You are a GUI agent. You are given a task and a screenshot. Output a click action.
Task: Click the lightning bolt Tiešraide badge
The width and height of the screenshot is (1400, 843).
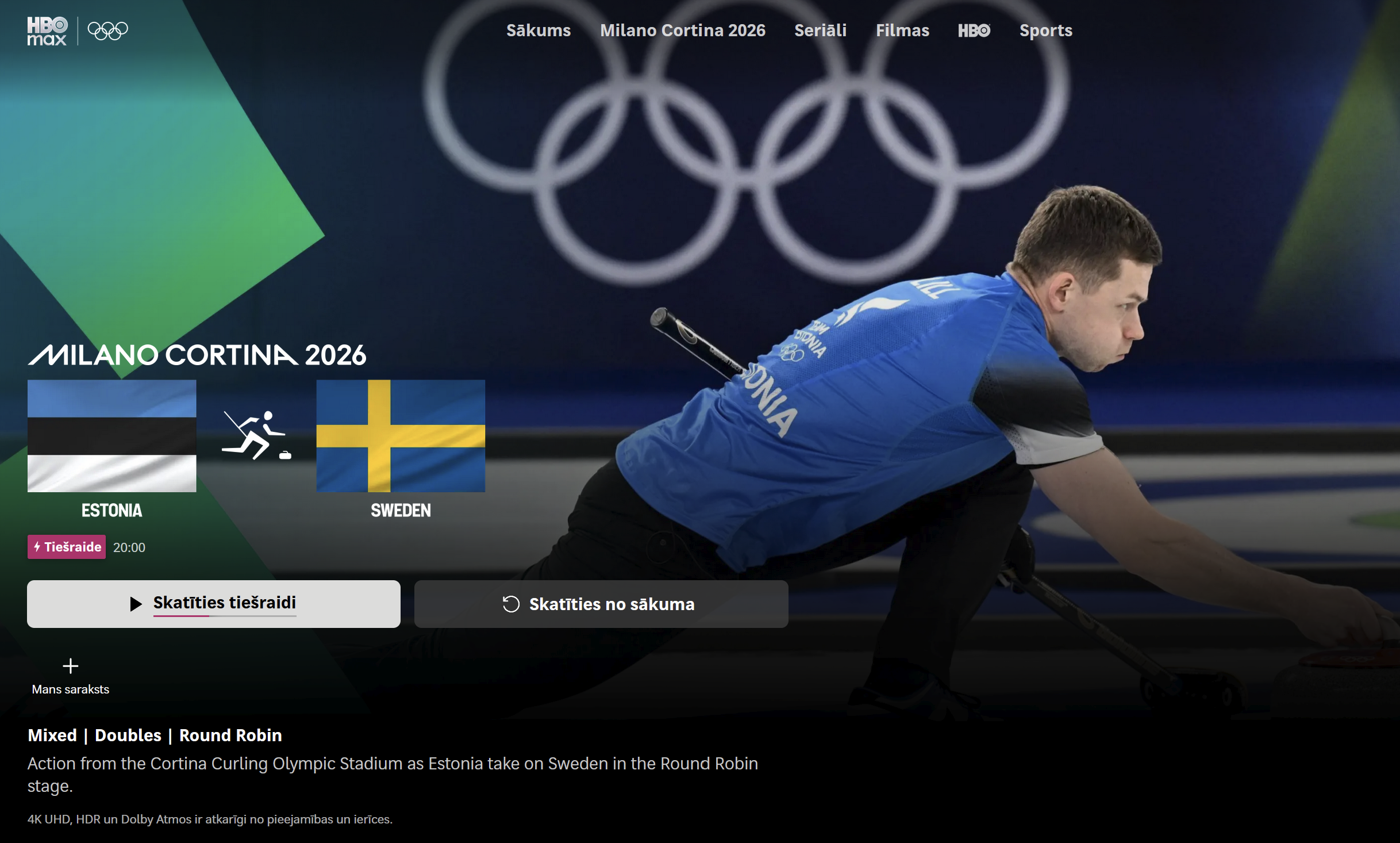pyautogui.click(x=67, y=547)
